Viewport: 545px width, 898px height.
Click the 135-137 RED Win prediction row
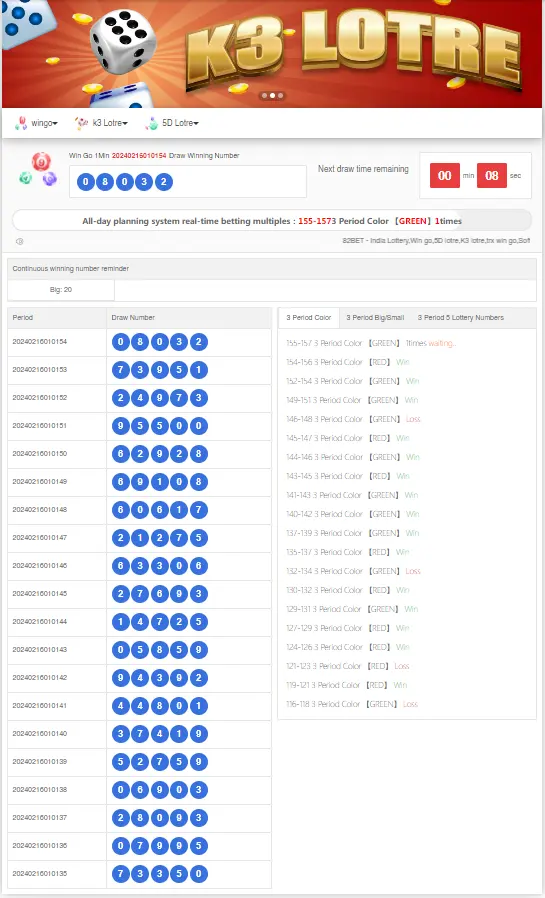[348, 552]
